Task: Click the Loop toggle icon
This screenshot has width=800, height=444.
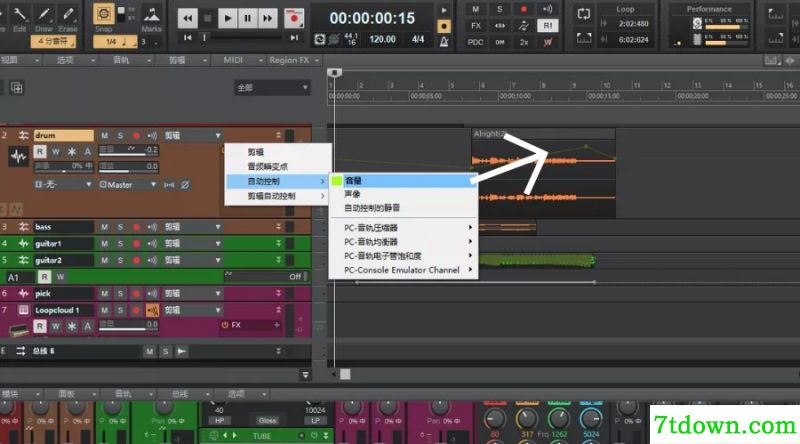Action: (x=584, y=13)
